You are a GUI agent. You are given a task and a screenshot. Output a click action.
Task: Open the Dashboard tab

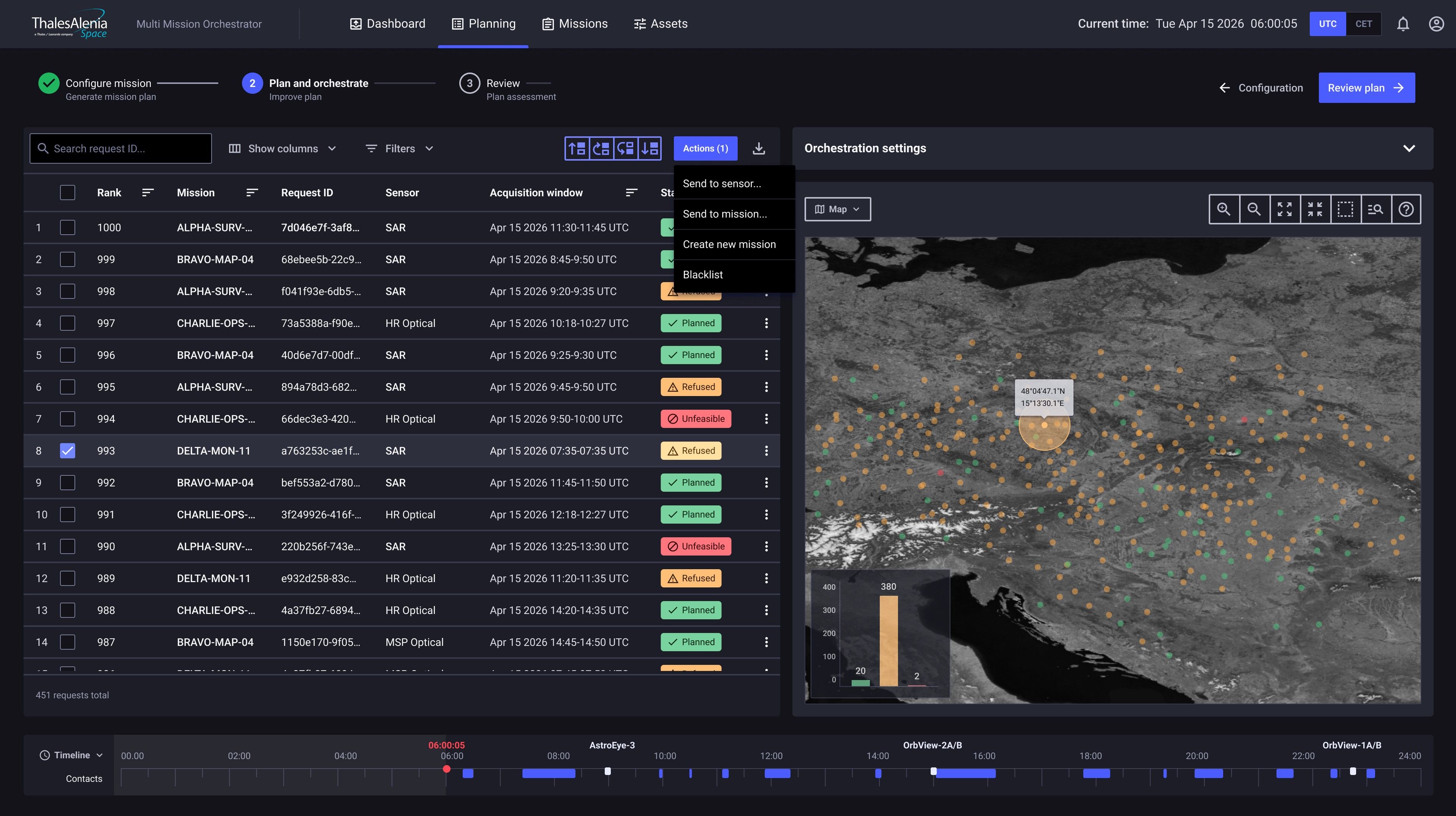388,24
